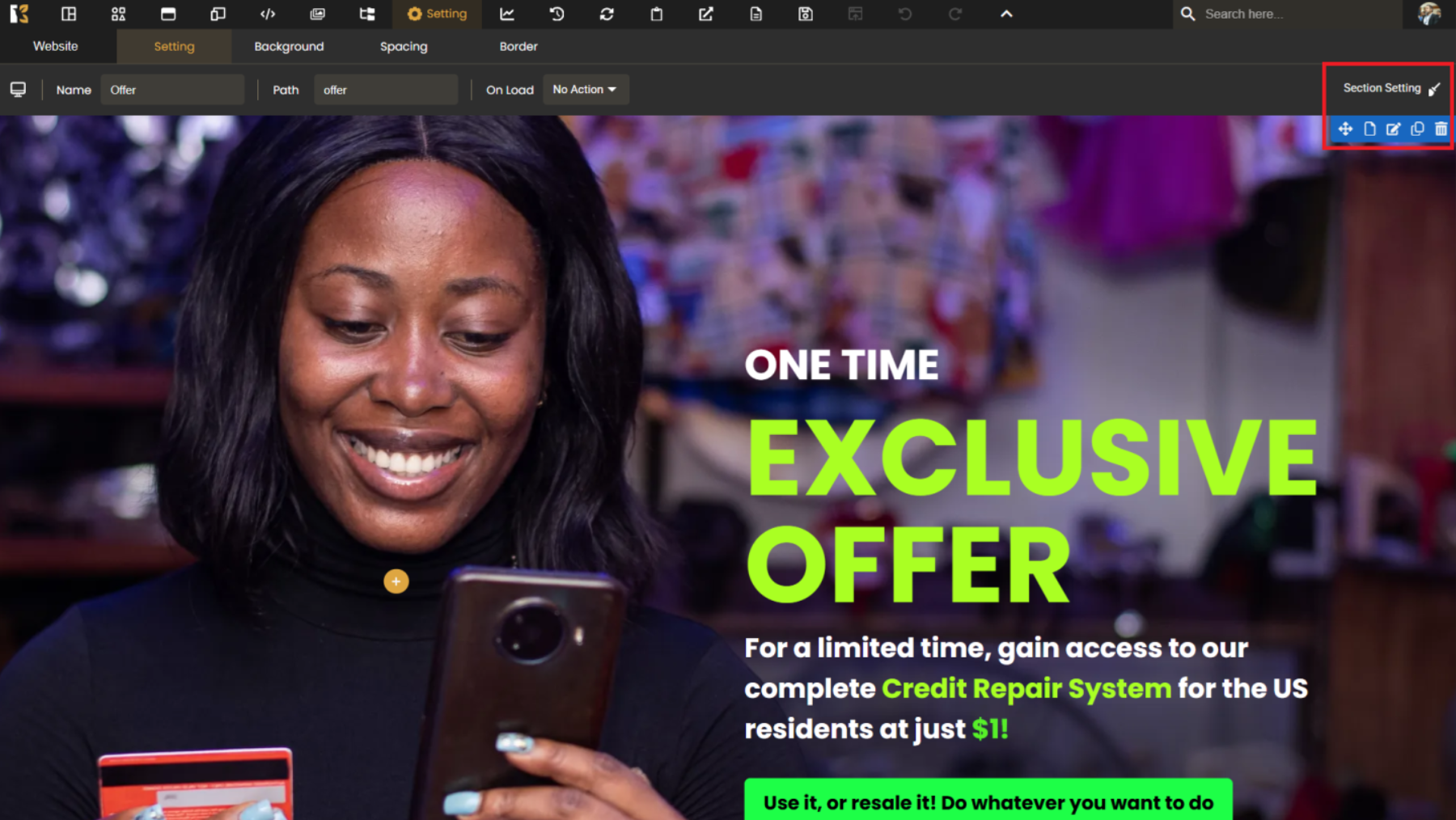
Task: Open the user profile avatar menu
Action: (1429, 14)
